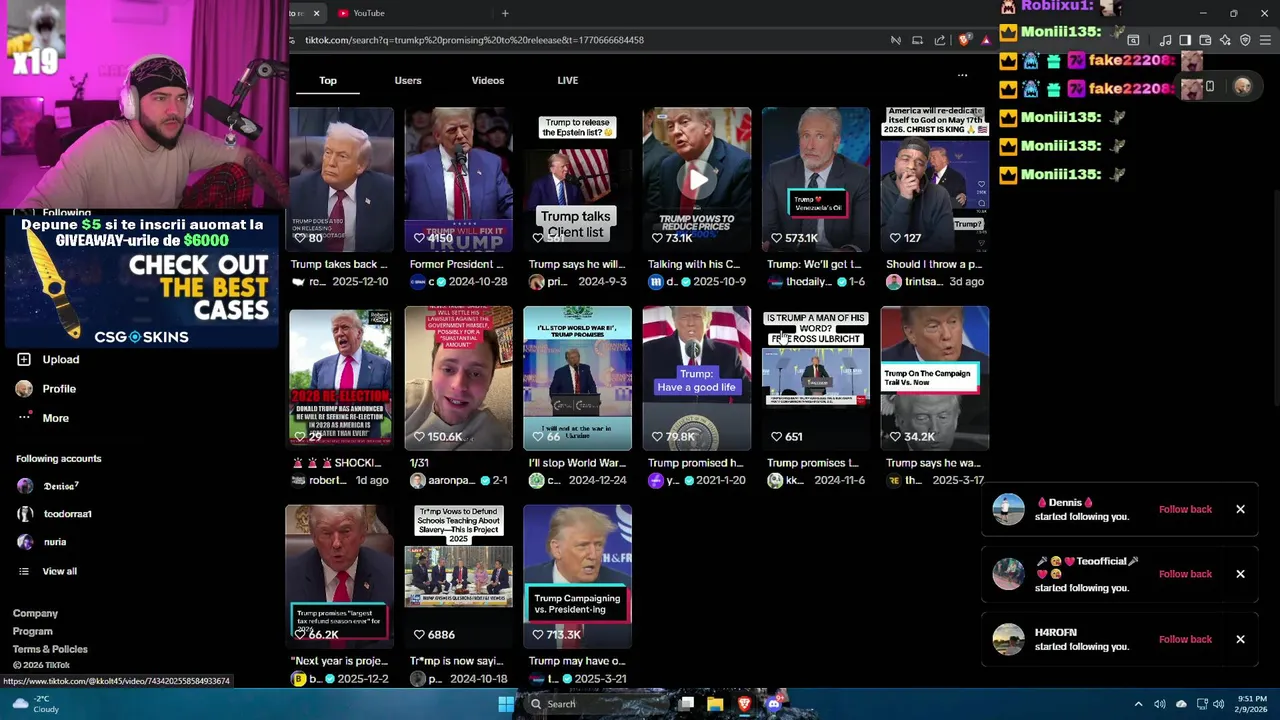Open largest tax refund video, 66.2K likes
This screenshot has width=1280, height=720.
point(341,577)
